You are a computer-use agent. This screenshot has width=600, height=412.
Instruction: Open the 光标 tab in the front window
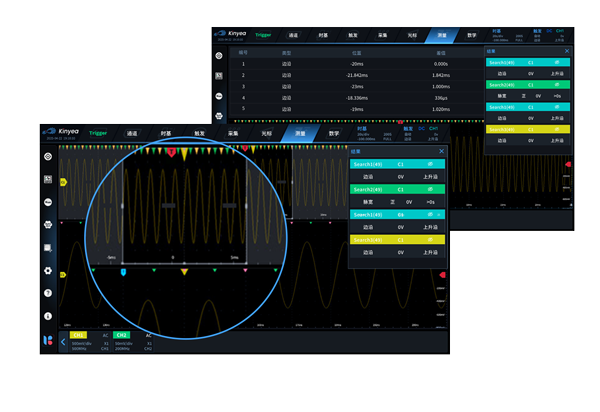click(x=266, y=134)
